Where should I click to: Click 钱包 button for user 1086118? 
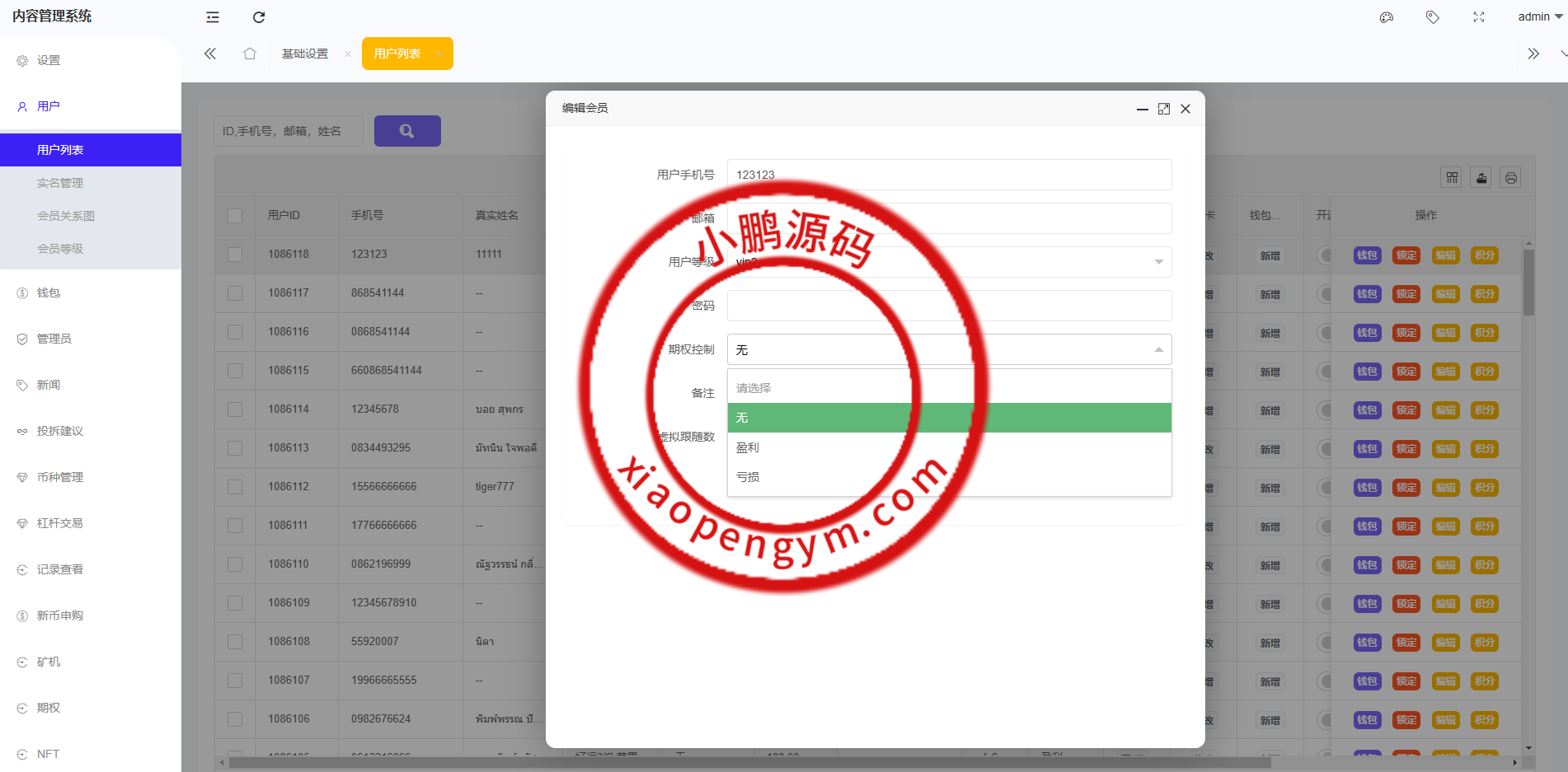point(1367,255)
